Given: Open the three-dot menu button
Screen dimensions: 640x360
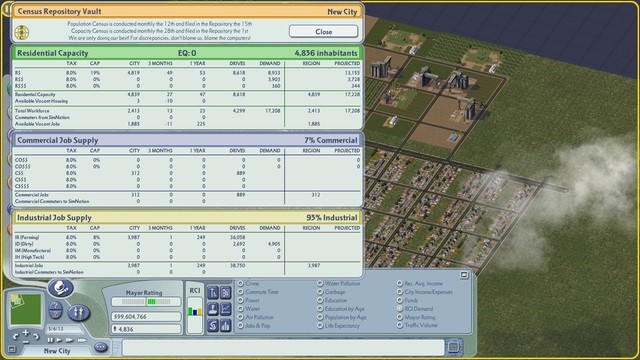Looking at the screenshot, I should 101,347.
